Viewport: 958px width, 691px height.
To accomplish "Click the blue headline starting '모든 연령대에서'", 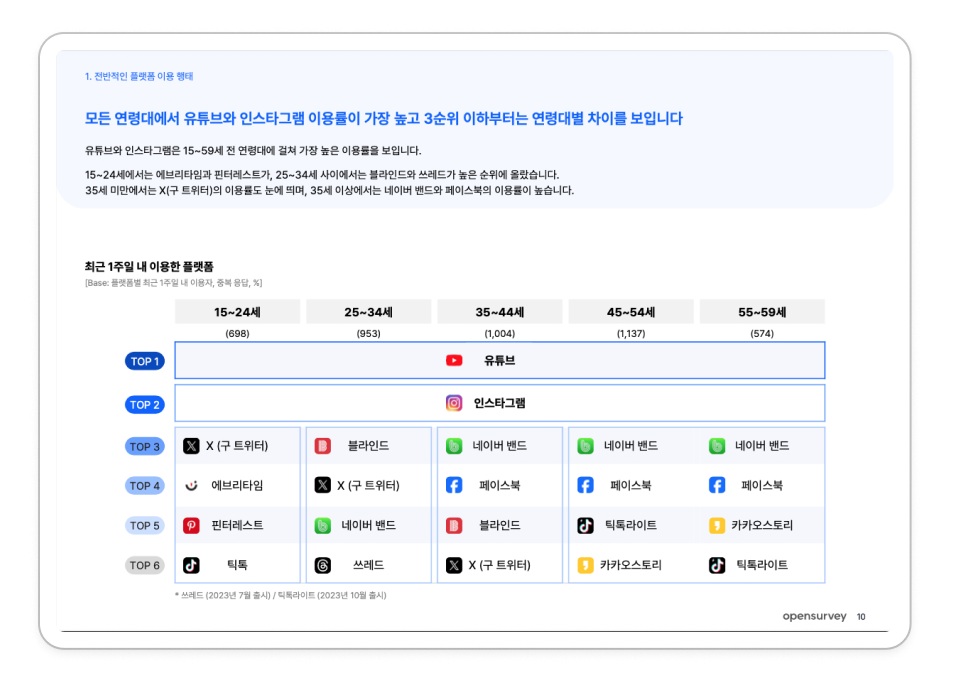I will coord(384,118).
